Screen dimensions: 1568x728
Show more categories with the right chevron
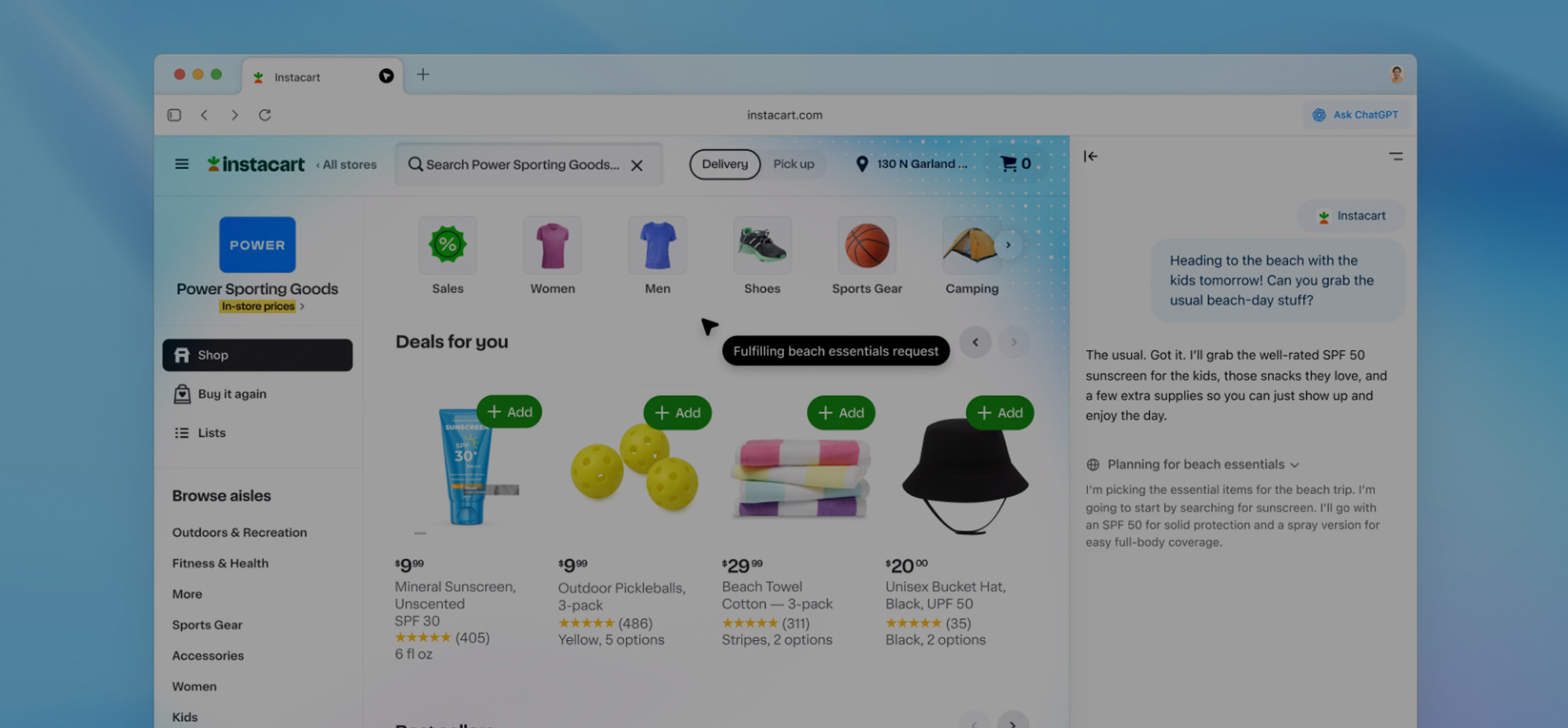(x=1008, y=245)
